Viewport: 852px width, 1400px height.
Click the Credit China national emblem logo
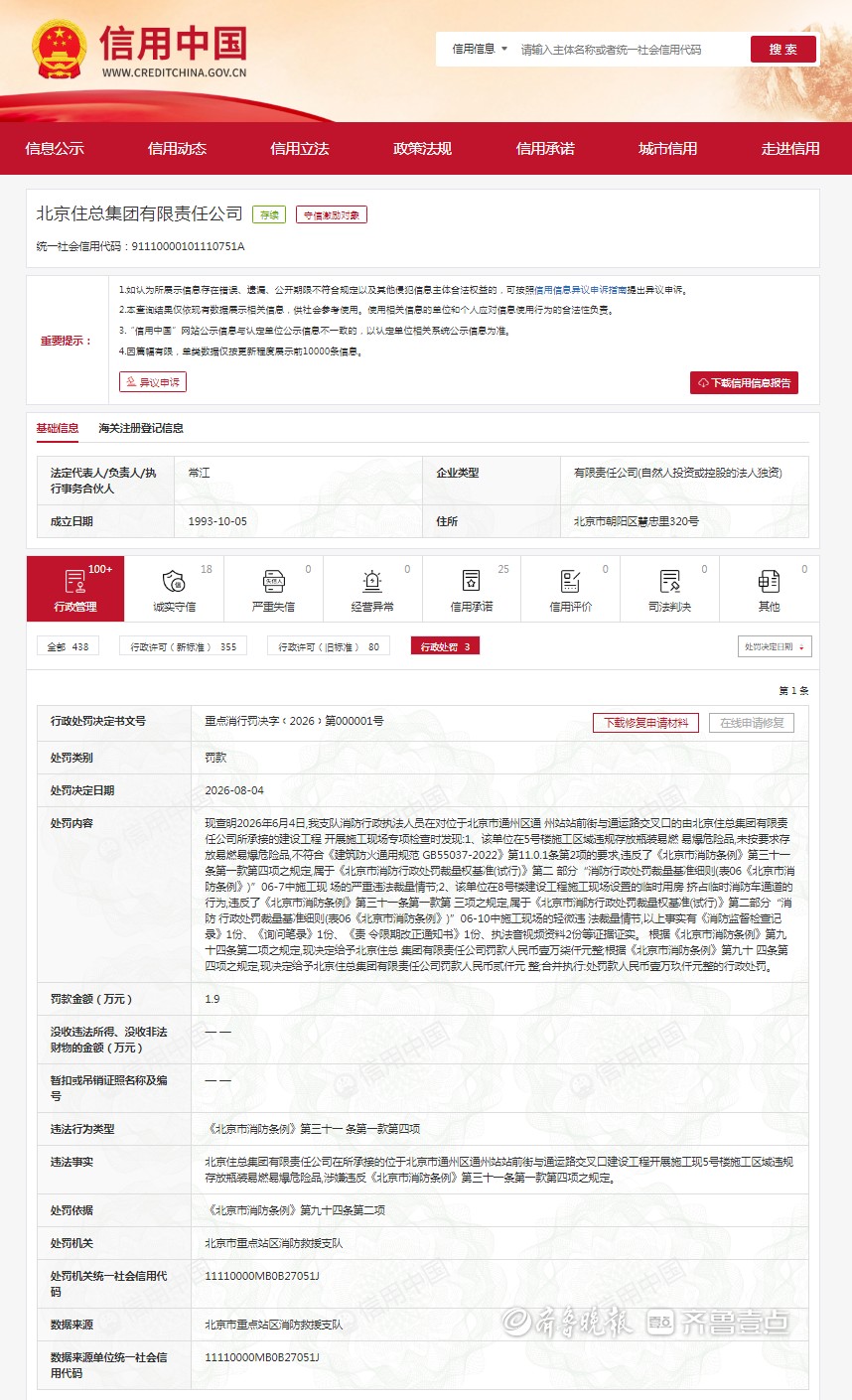pyautogui.click(x=59, y=51)
